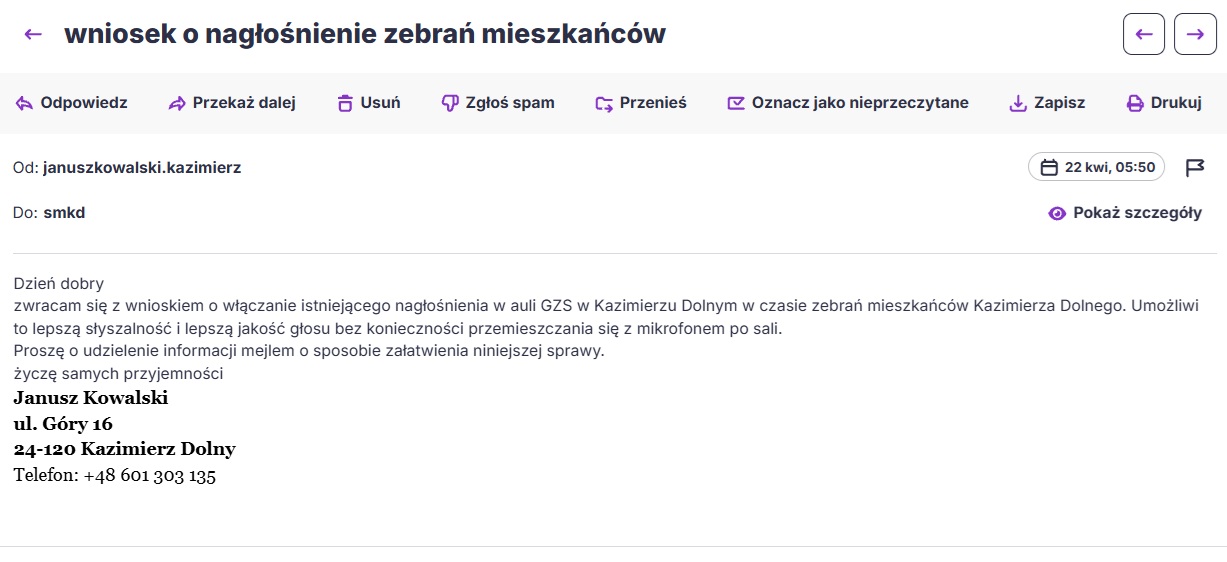
Task: Click the phone number +48 601 303 135
Action: click(150, 476)
